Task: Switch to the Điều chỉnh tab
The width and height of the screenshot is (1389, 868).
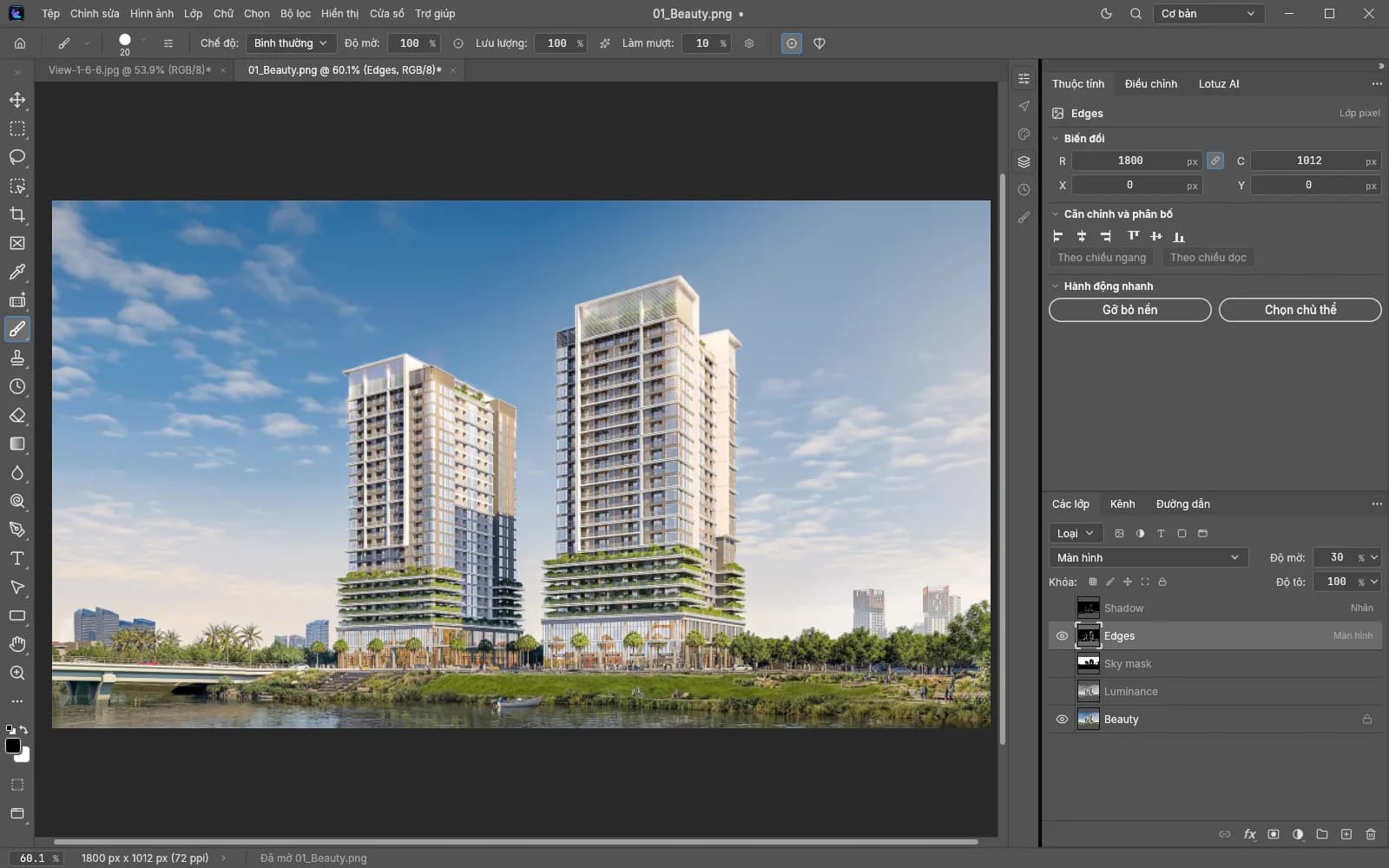Action: [1151, 84]
